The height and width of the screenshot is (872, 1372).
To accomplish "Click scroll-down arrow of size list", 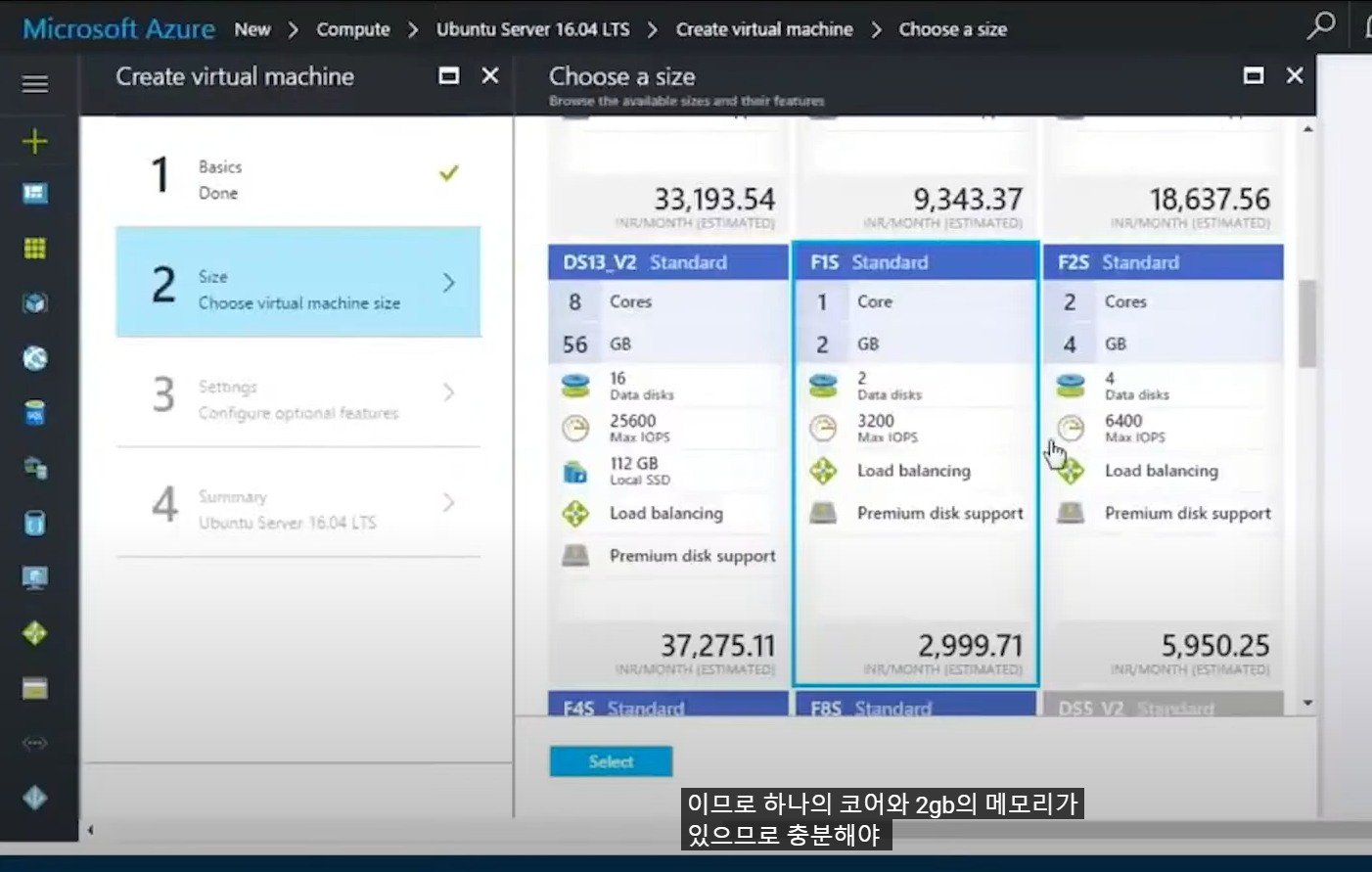I will point(1307,703).
